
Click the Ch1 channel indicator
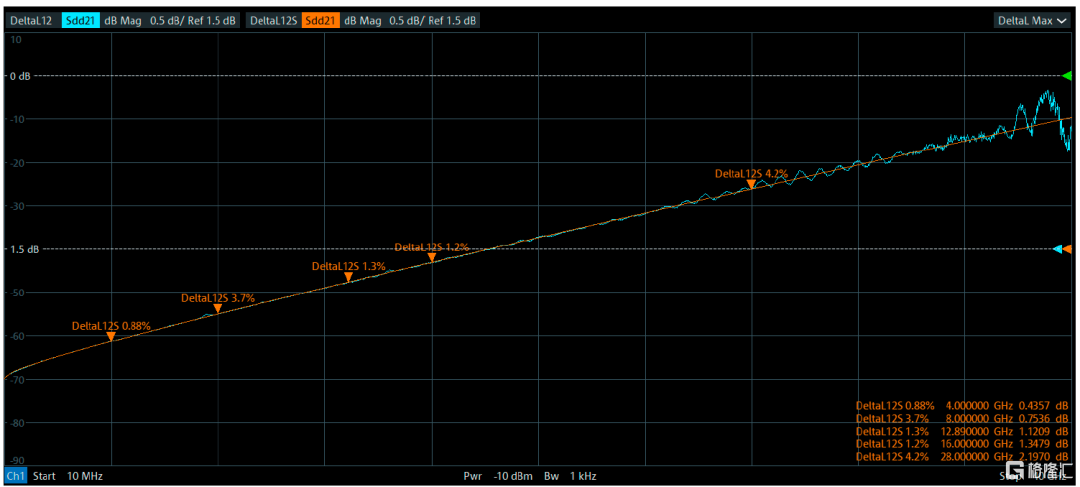pyautogui.click(x=15, y=476)
